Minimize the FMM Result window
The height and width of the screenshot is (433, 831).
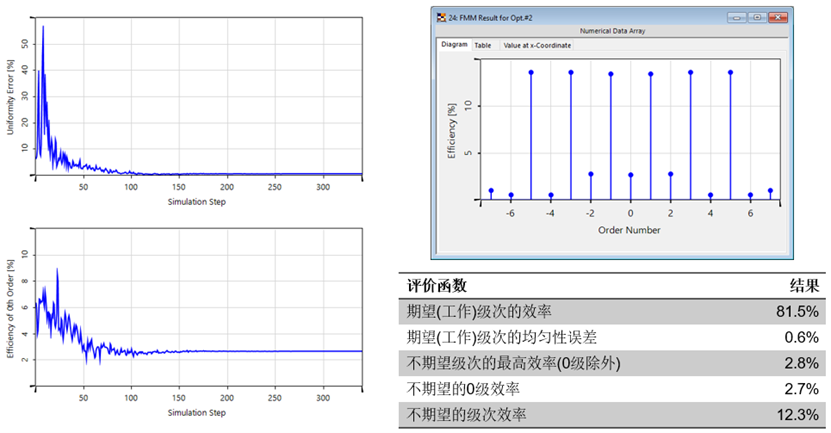click(x=736, y=17)
